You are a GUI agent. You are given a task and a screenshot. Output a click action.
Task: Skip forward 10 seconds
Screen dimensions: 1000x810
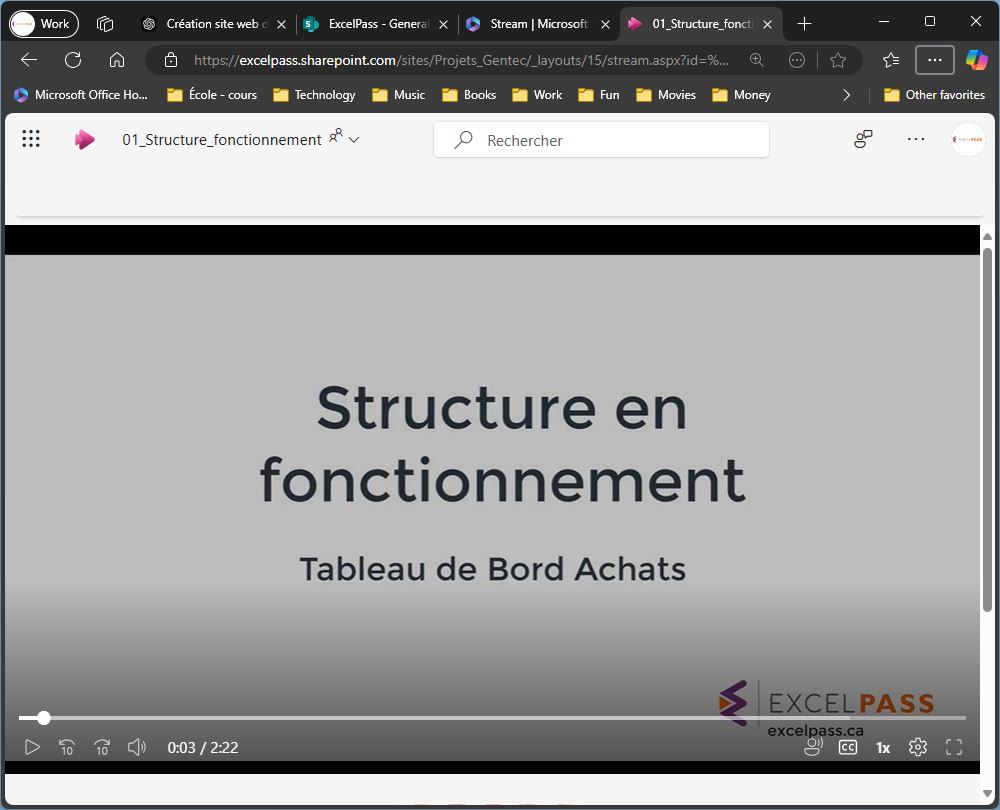pos(102,747)
